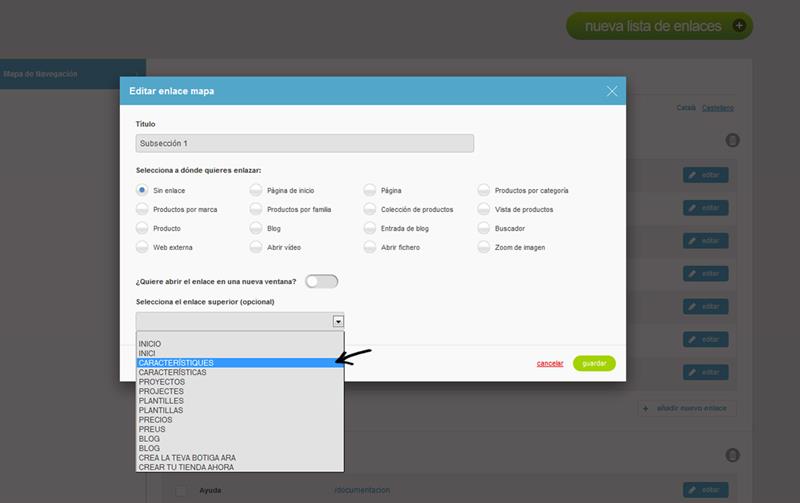Click the cancelar link
This screenshot has height=503, width=800.
click(x=550, y=363)
